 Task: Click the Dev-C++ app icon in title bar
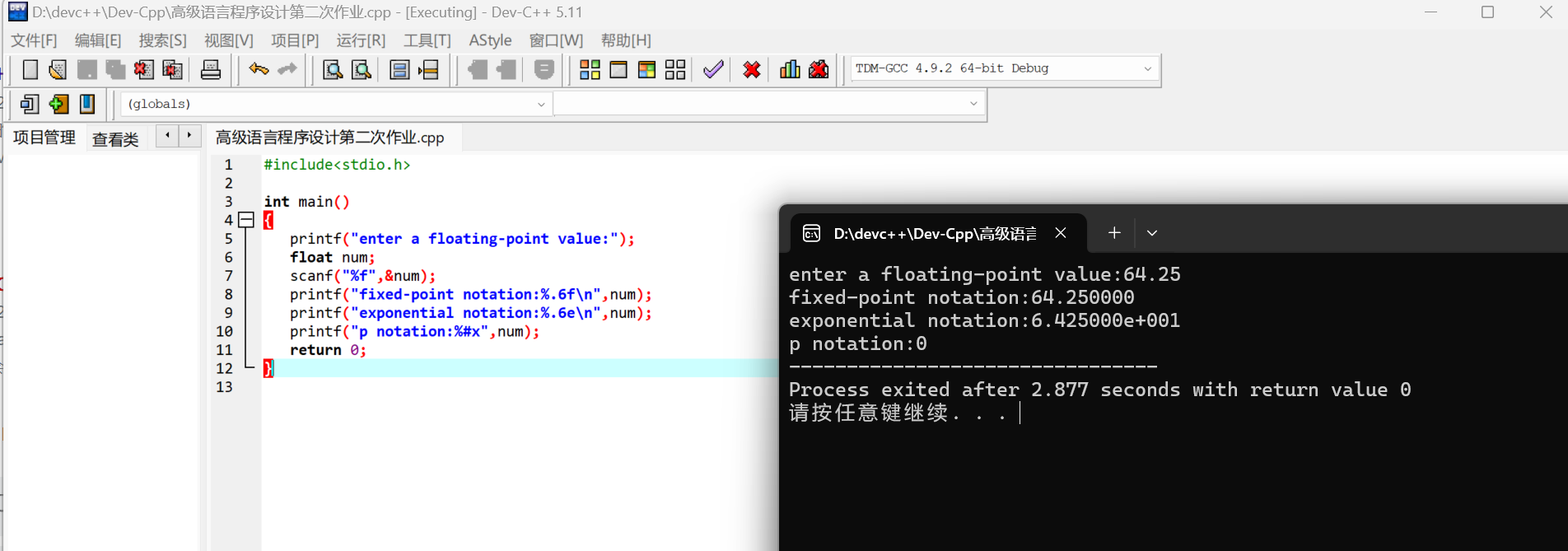(17, 12)
